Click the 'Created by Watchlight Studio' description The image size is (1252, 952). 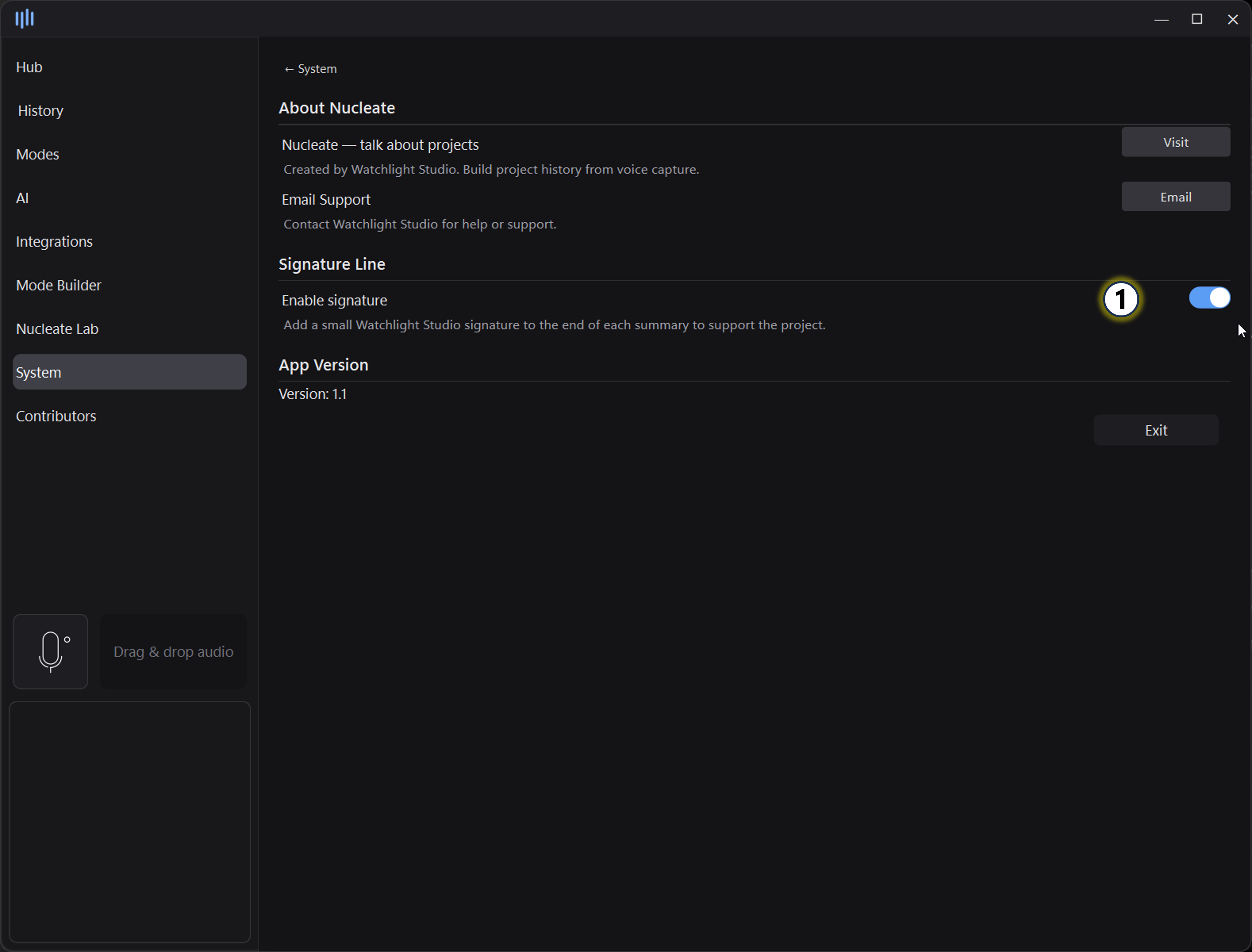click(x=491, y=169)
